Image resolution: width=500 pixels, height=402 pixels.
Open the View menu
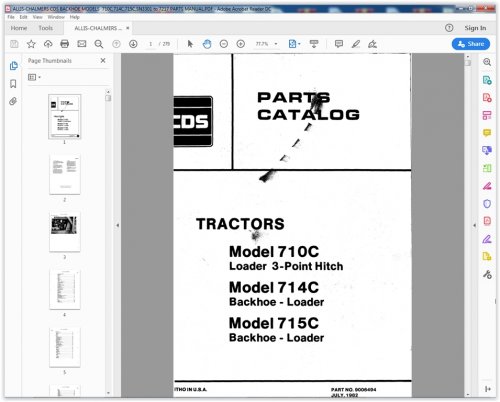(37, 17)
